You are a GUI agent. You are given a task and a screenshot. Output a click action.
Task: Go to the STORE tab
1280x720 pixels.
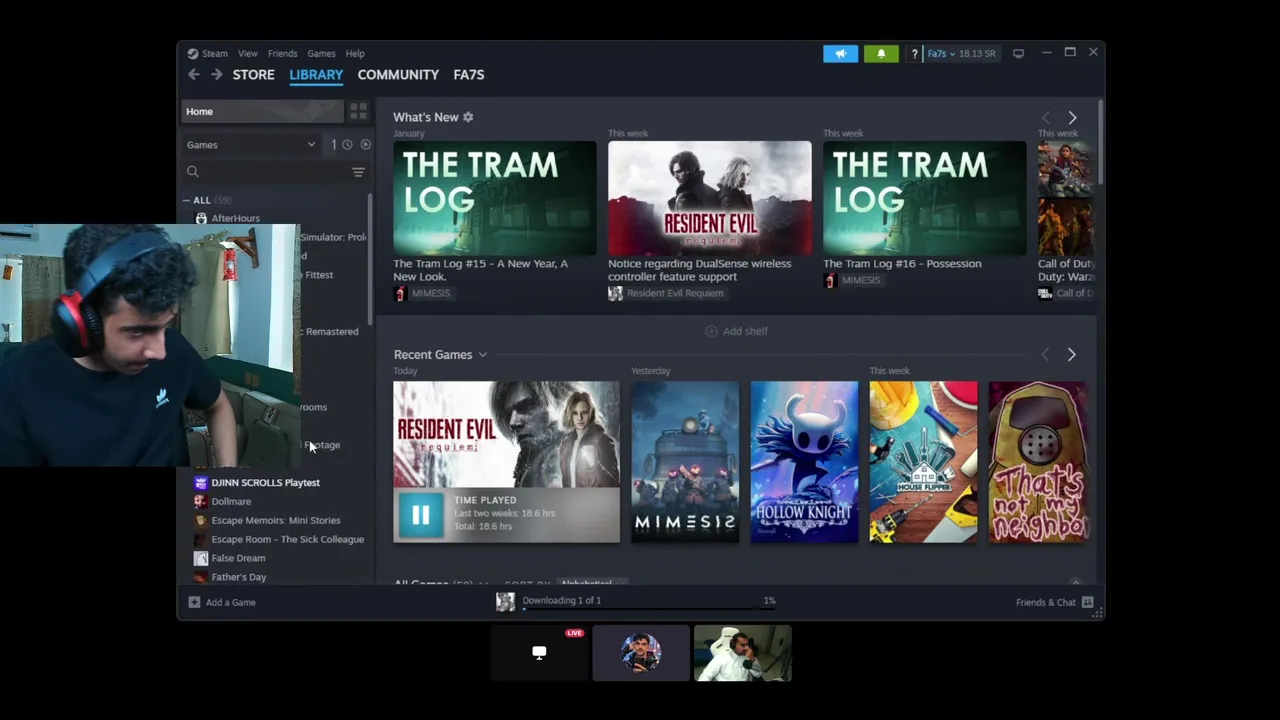[x=253, y=75]
